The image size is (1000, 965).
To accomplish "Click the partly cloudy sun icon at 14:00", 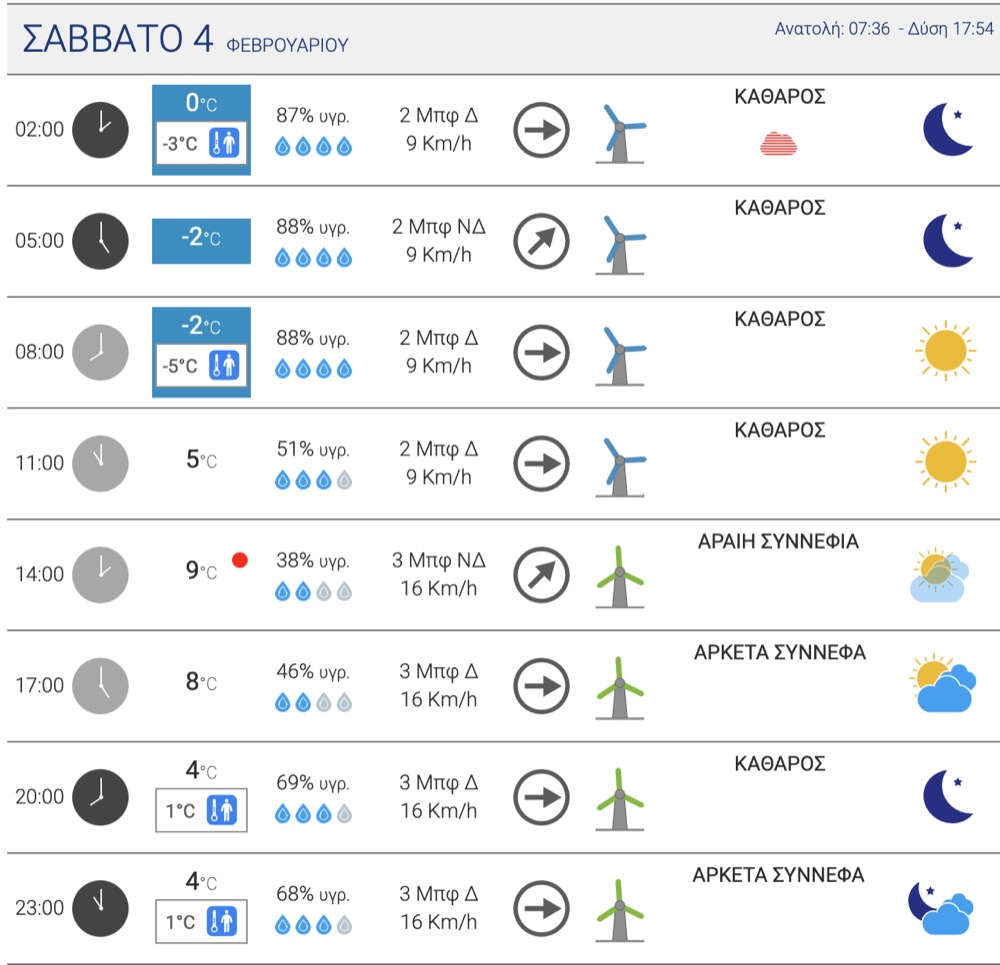I will point(939,575).
